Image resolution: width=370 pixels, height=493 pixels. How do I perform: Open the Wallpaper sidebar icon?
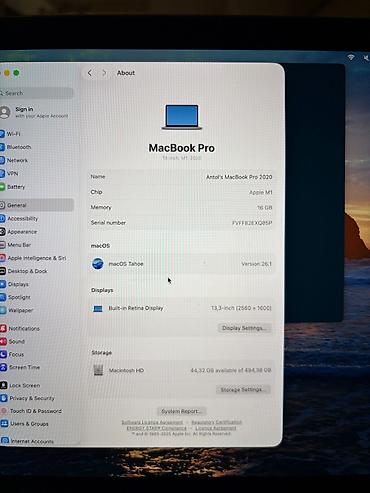[3, 310]
